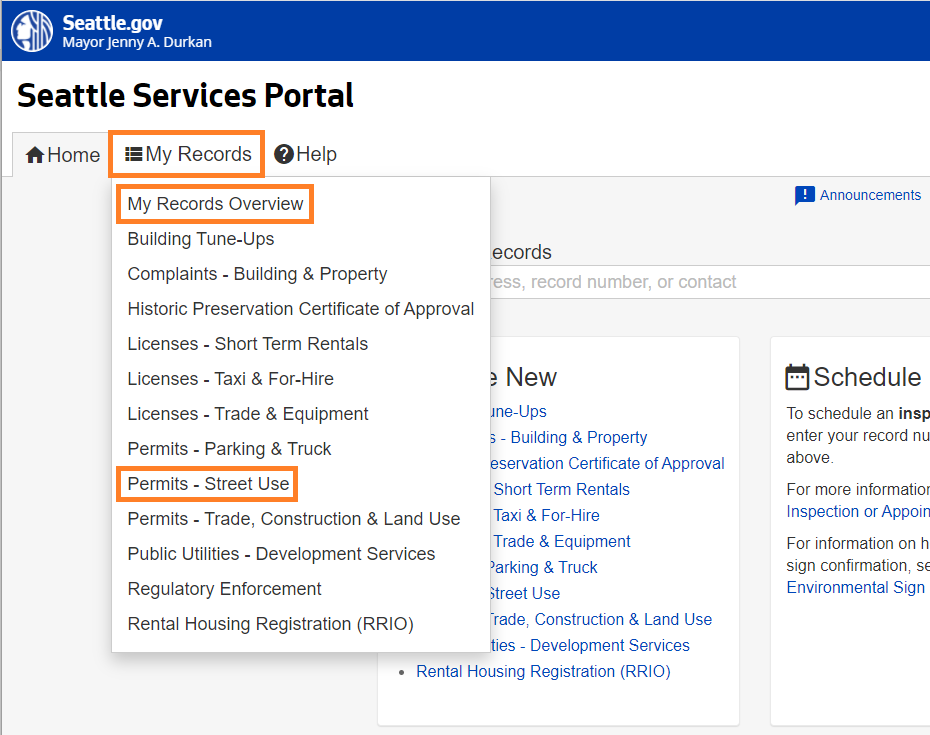Click the Announcements alert icon
930x735 pixels.
(806, 195)
